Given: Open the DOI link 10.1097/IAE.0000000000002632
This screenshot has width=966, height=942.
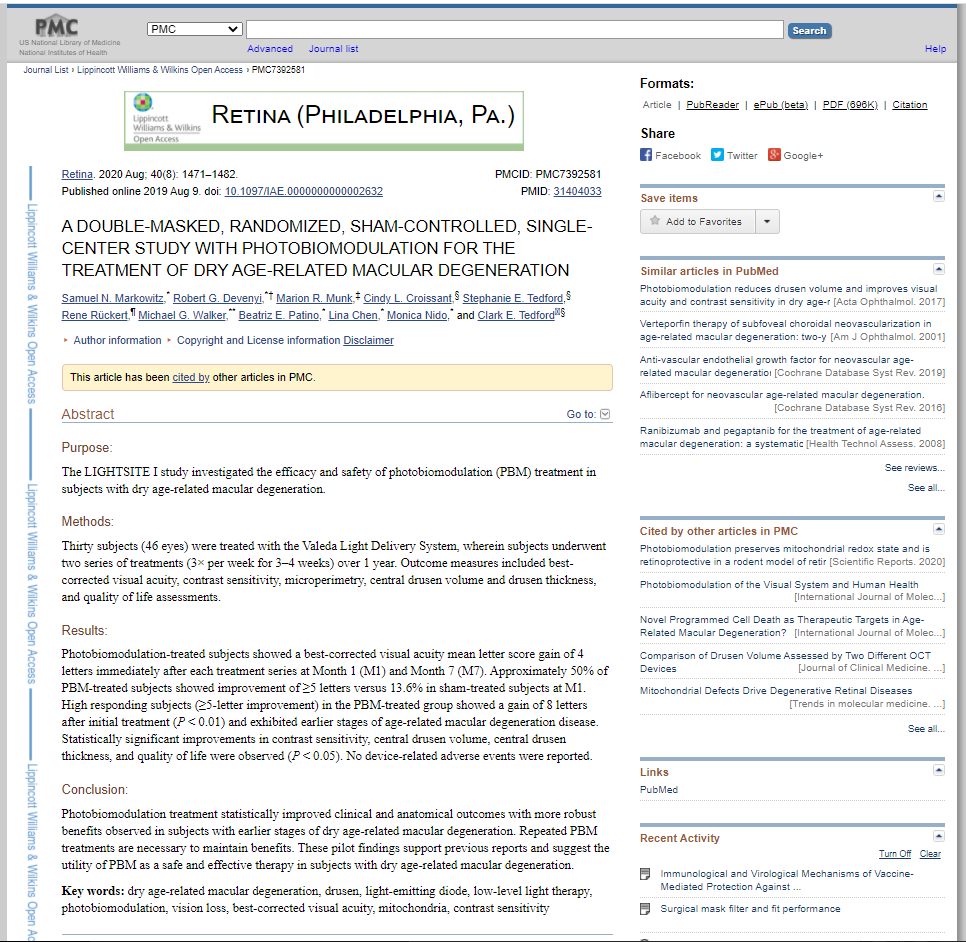Looking at the screenshot, I should (x=304, y=191).
